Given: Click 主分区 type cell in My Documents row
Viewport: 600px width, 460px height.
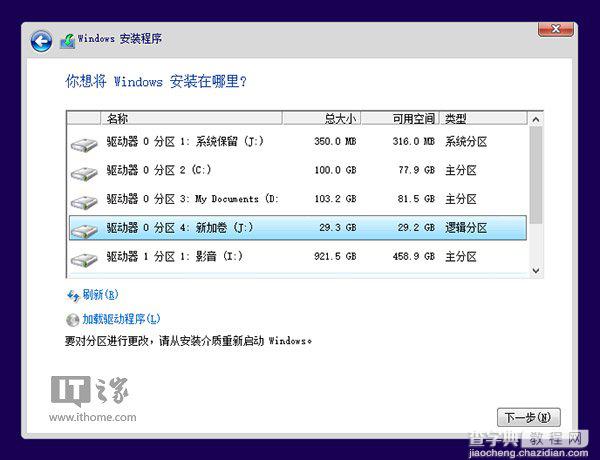Looking at the screenshot, I should coord(461,199).
